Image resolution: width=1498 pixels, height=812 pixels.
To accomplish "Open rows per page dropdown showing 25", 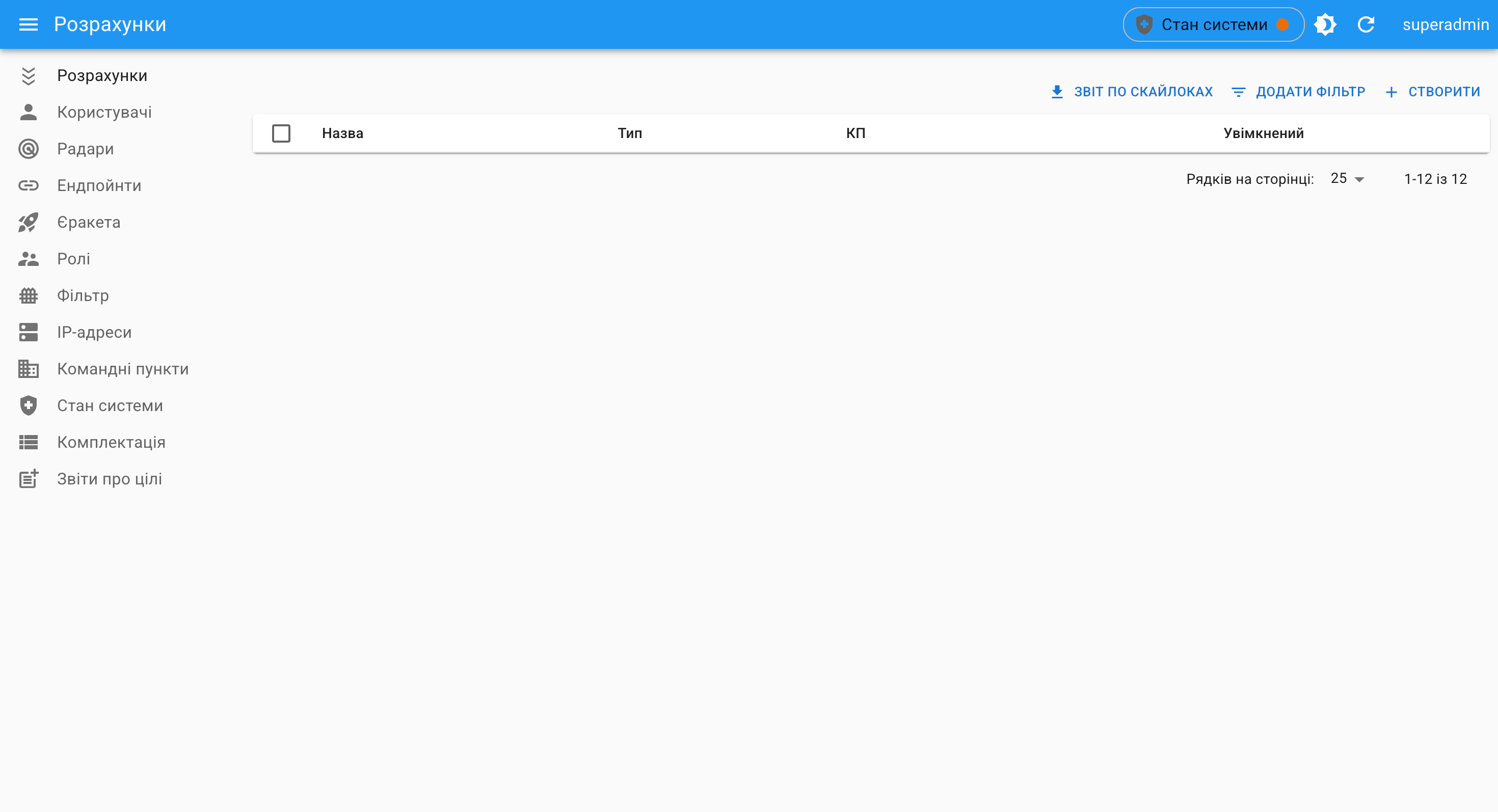I will pyautogui.click(x=1347, y=178).
